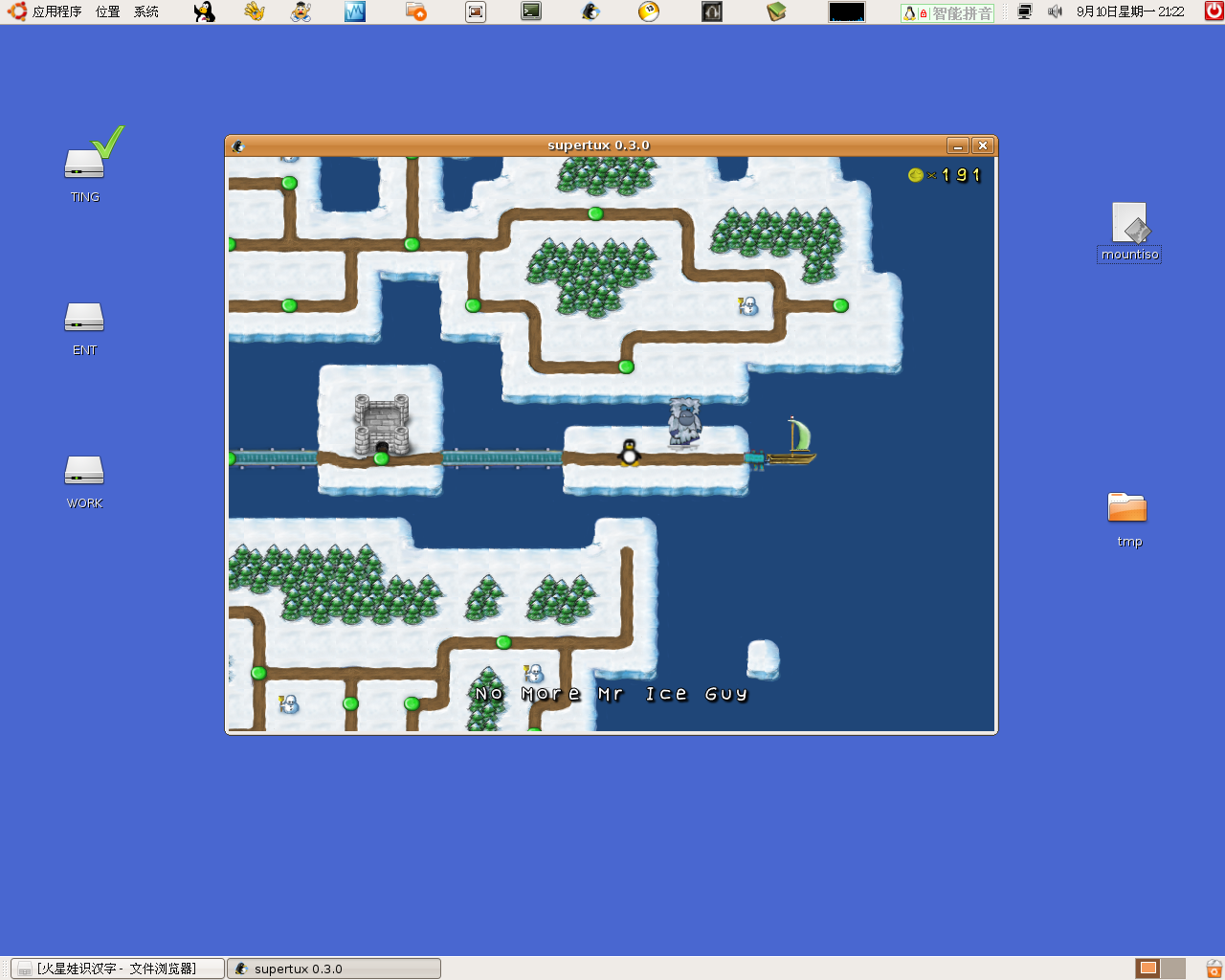The height and width of the screenshot is (980, 1225).
Task: Open the blue waveform monitor launcher
Action: [355, 11]
